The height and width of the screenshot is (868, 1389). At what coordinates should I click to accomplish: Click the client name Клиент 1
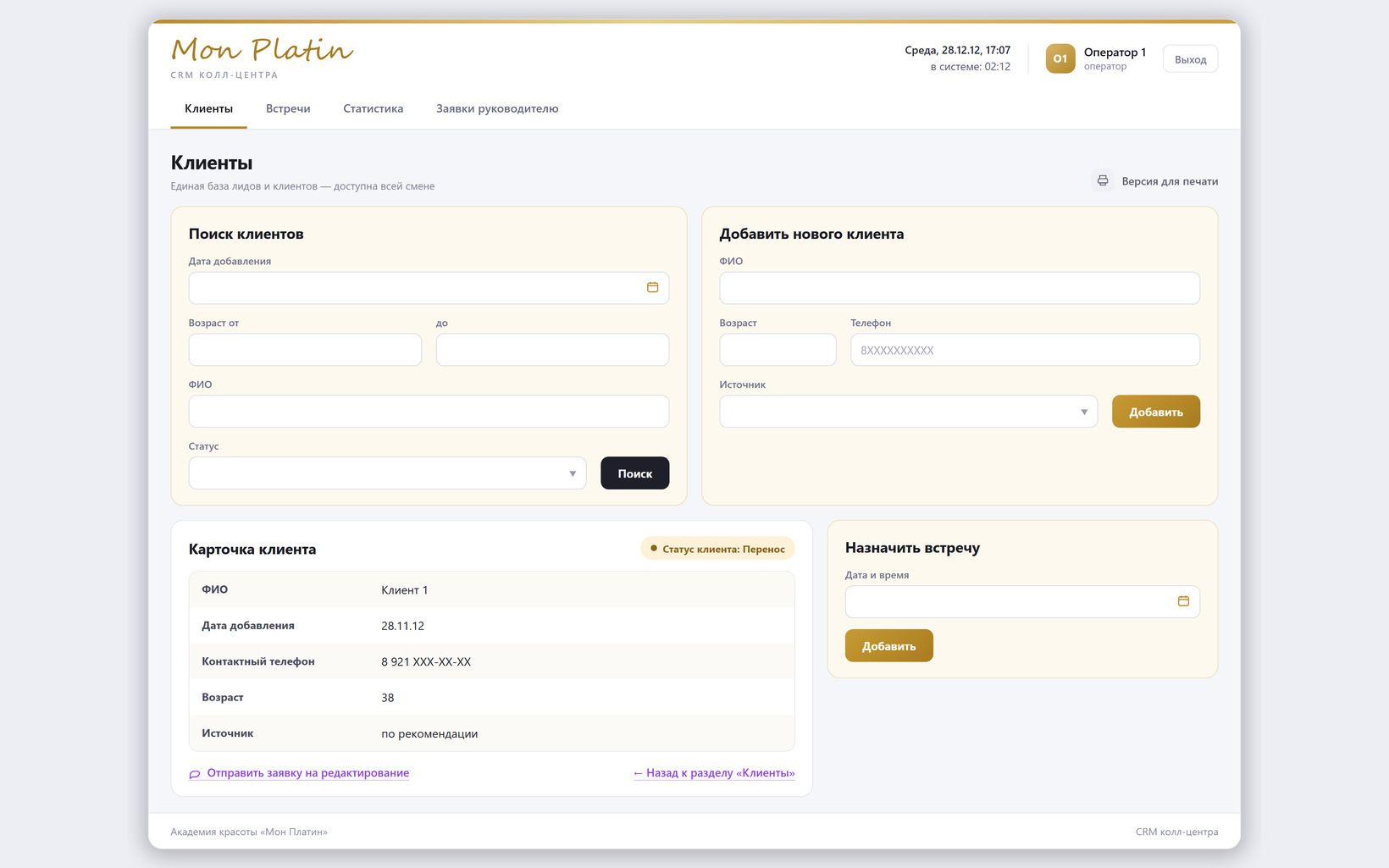pyautogui.click(x=404, y=590)
